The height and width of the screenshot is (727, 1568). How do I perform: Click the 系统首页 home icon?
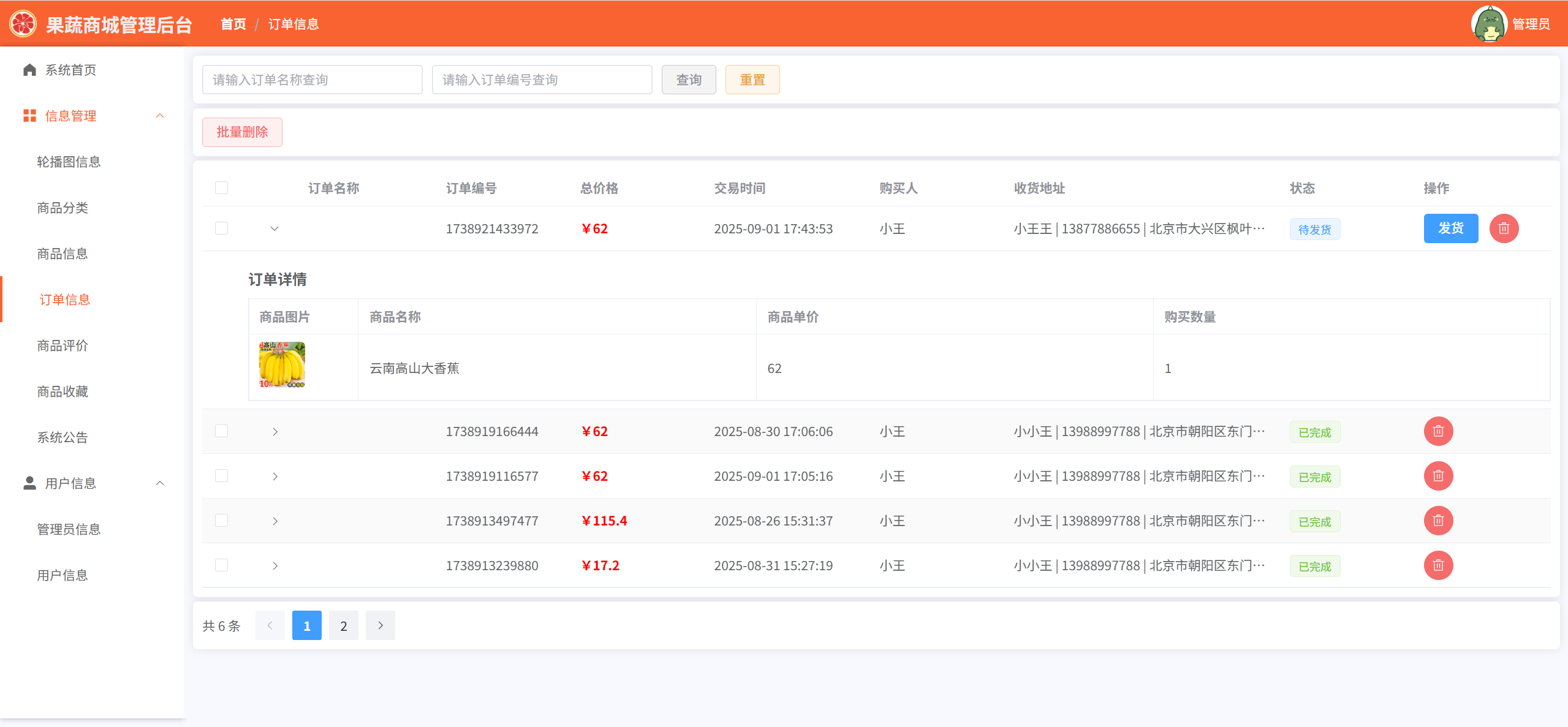pyautogui.click(x=29, y=70)
